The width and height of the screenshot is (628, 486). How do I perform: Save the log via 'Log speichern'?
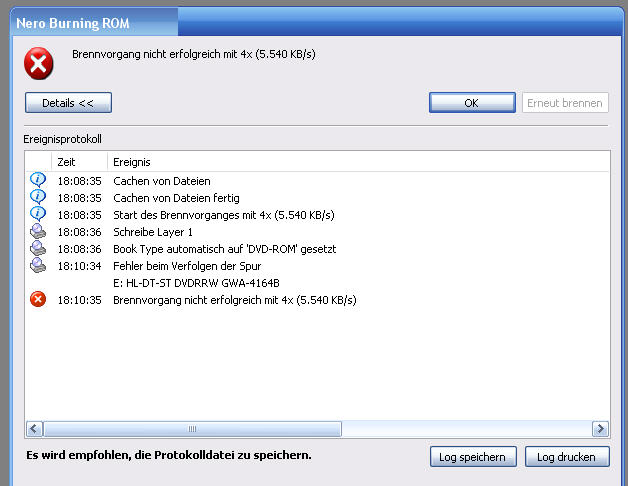tap(473, 457)
